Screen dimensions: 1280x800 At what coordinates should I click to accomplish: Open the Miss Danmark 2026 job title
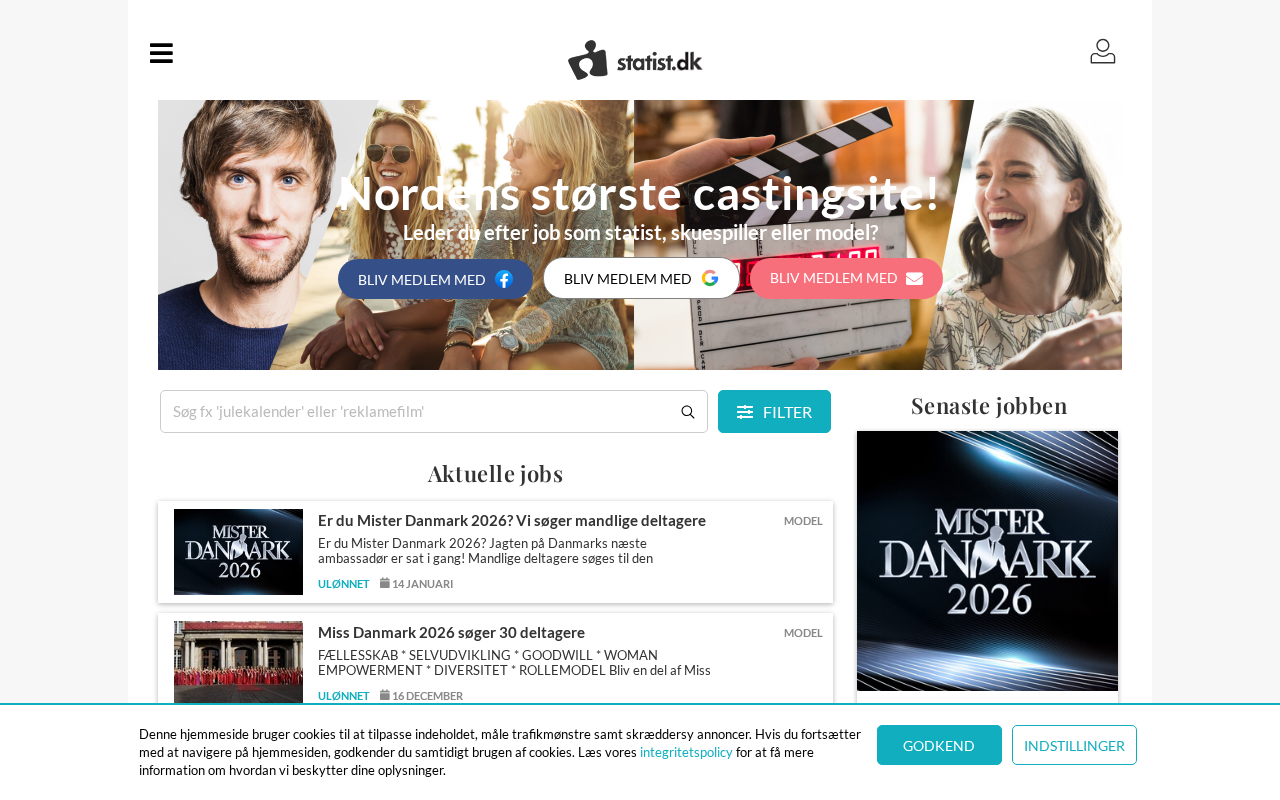(451, 632)
